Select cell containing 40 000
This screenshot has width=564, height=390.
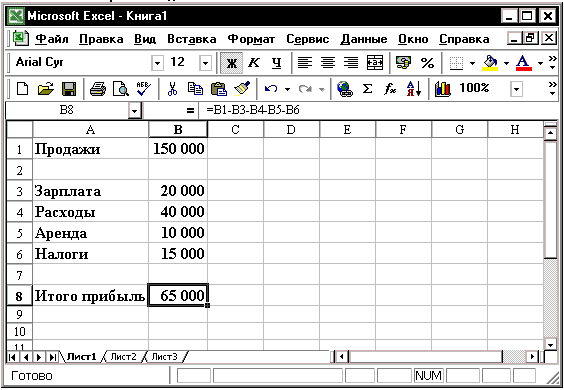[x=178, y=212]
